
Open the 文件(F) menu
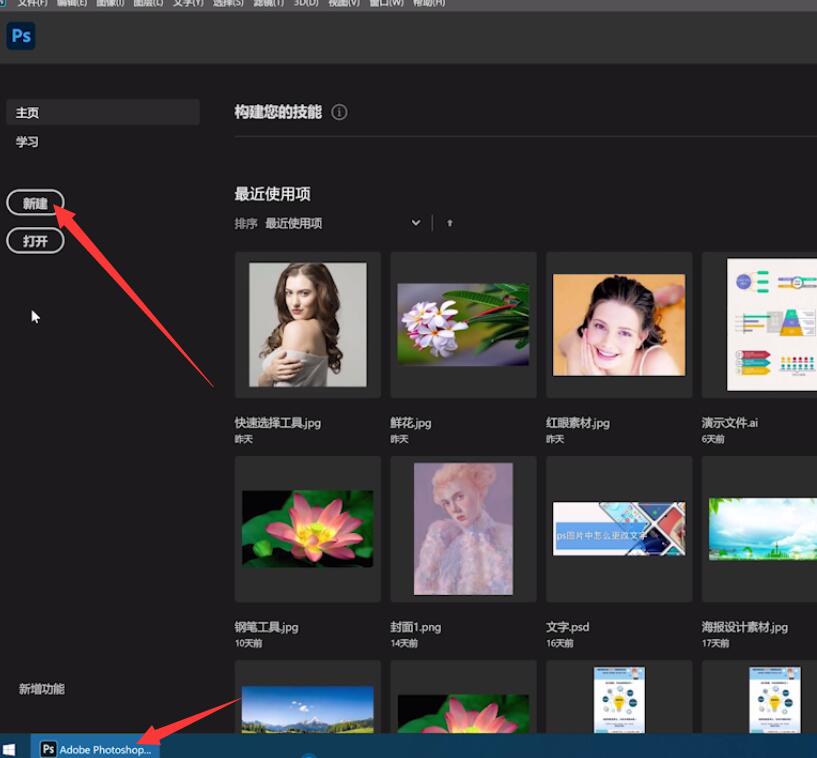tap(32, 3)
